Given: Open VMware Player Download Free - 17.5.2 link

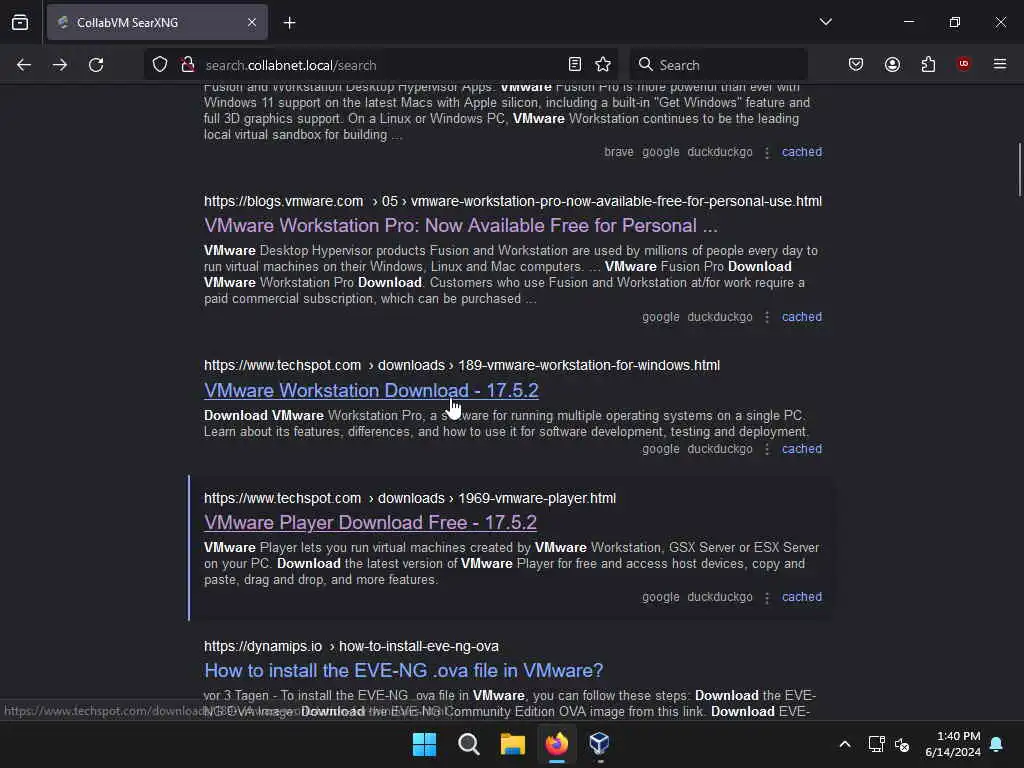Looking at the screenshot, I should click(x=370, y=522).
